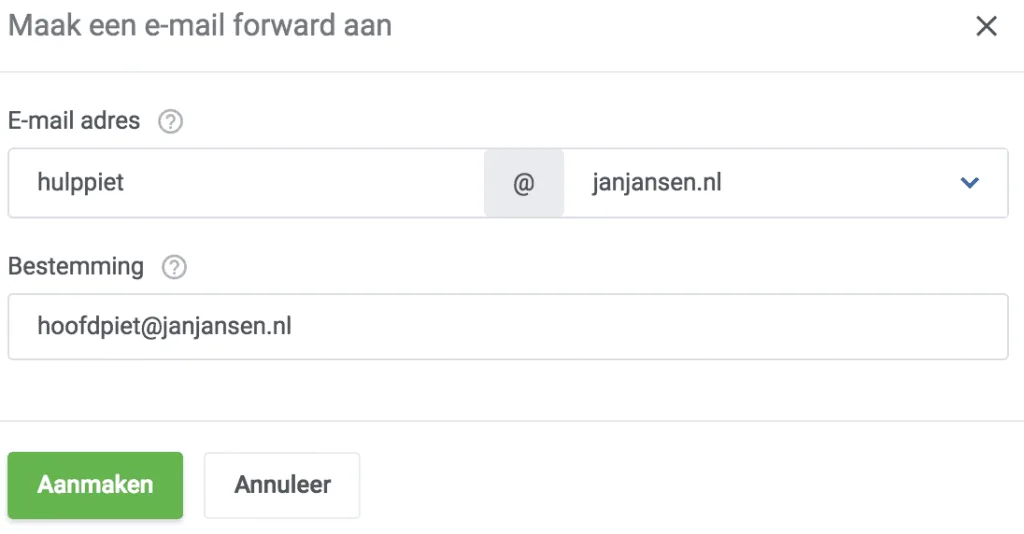Place cursor after the word hulppiet

point(125,183)
